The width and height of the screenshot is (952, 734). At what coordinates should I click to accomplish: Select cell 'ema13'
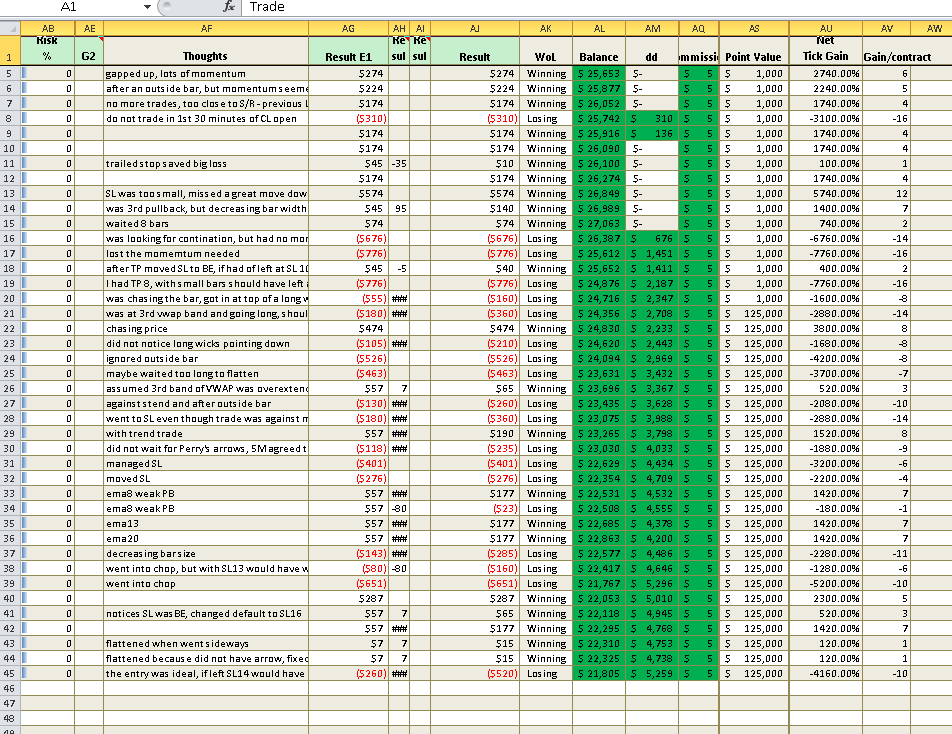(x=206, y=523)
